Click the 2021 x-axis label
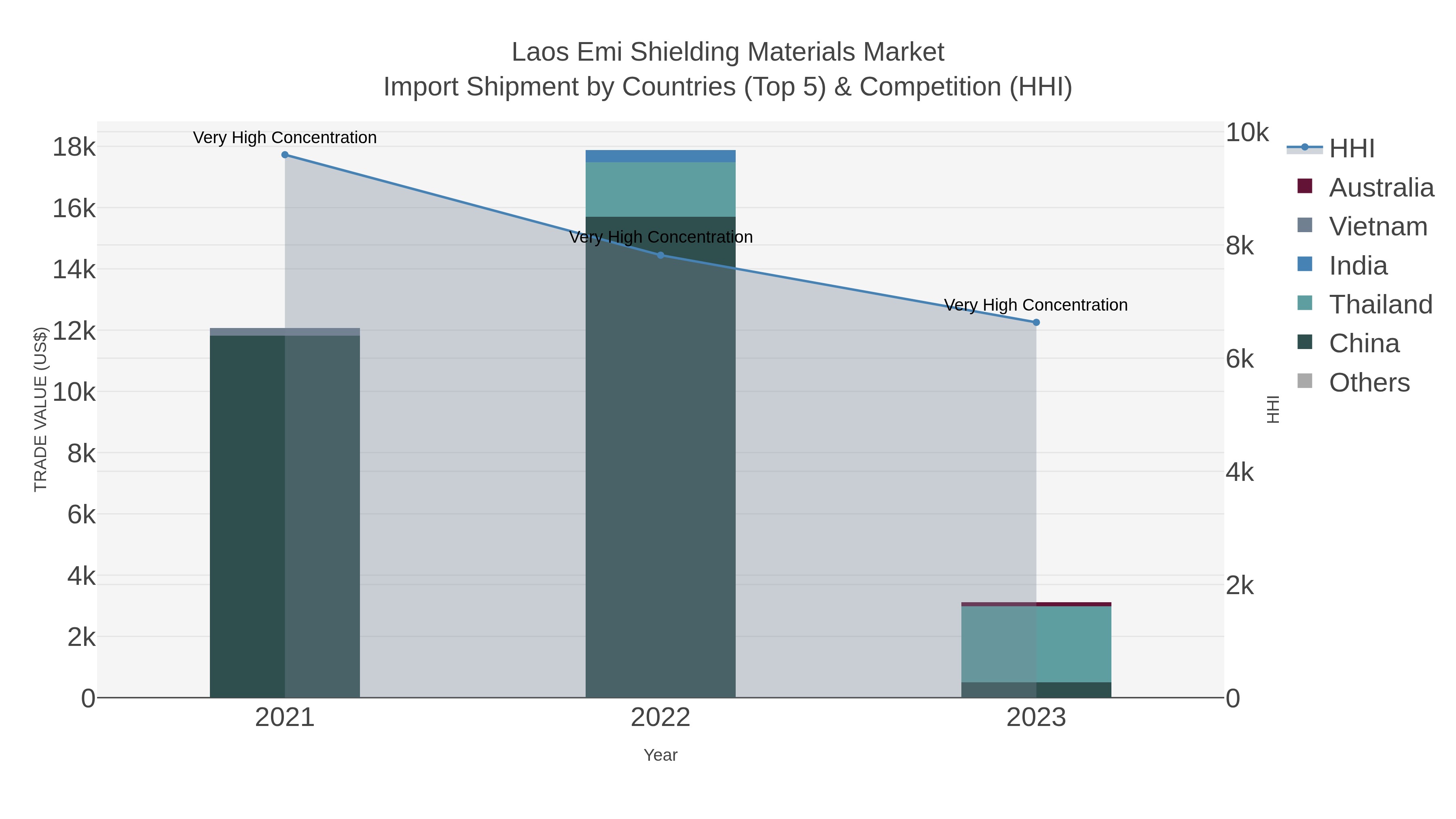Viewport: 1456px width, 819px height. 285,718
